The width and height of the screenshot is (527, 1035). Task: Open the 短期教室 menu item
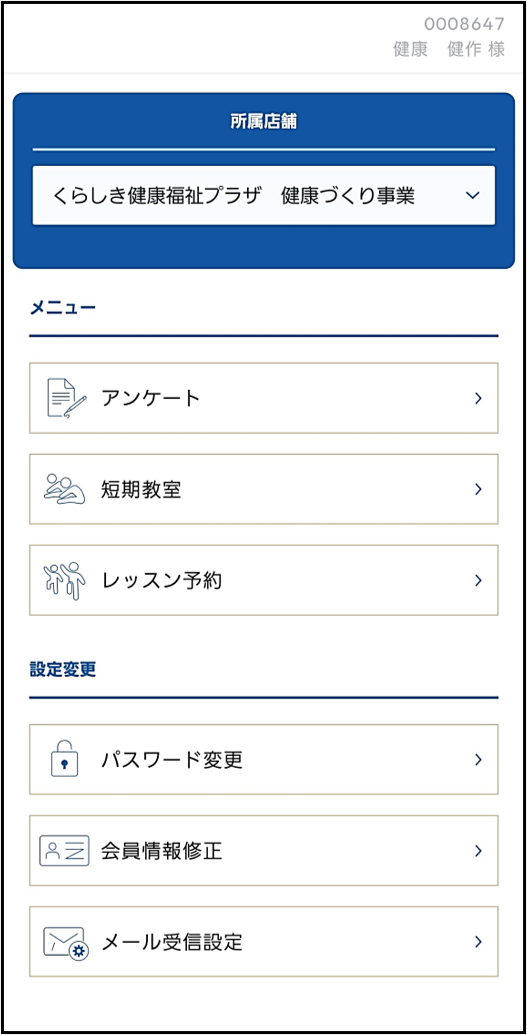[264, 489]
